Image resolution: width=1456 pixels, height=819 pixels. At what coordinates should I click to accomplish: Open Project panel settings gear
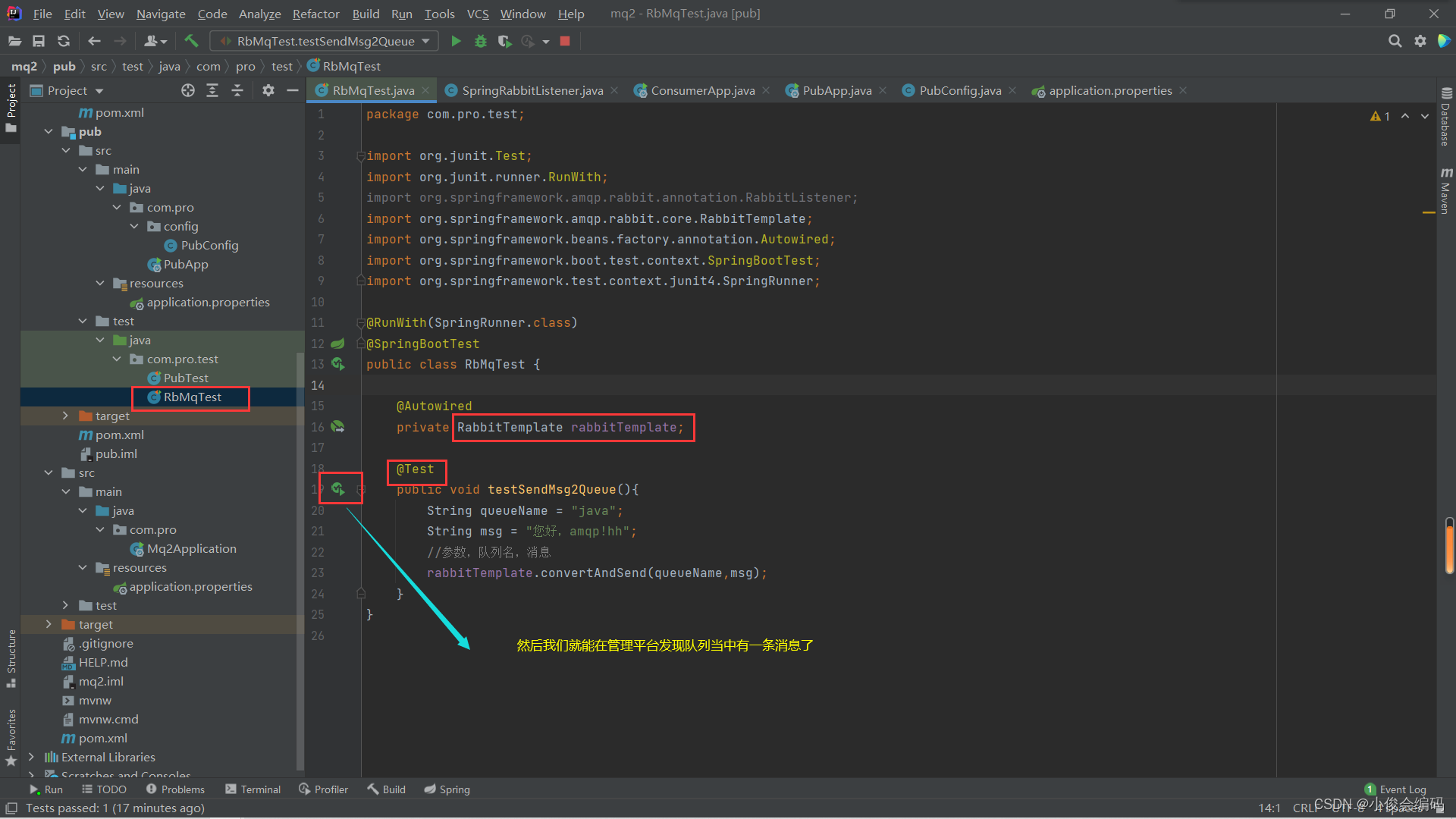(x=268, y=90)
